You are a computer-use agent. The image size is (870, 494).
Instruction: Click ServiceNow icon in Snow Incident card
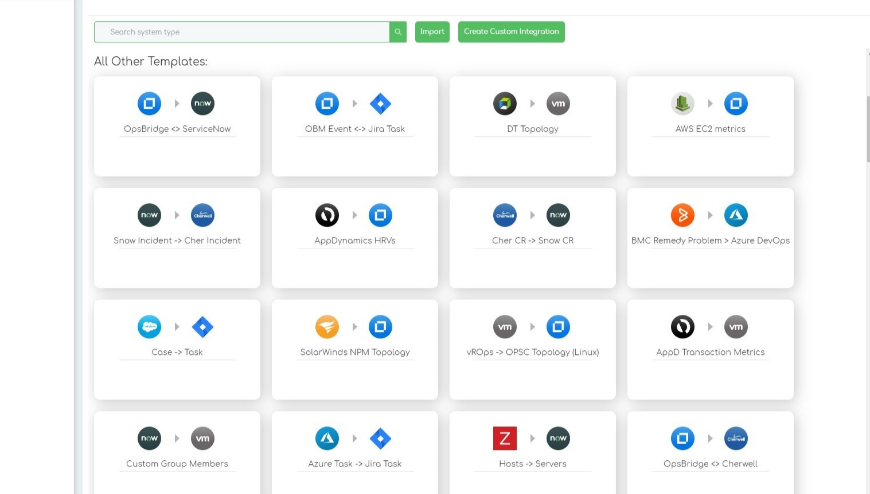[x=149, y=215]
